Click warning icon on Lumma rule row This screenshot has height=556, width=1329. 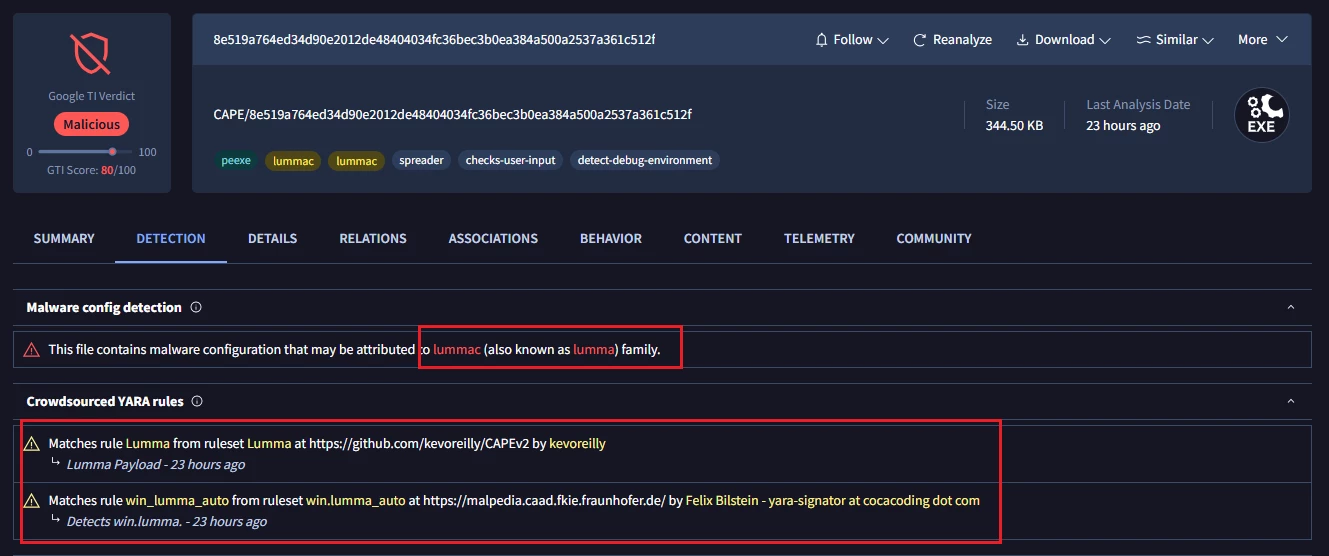point(32,443)
